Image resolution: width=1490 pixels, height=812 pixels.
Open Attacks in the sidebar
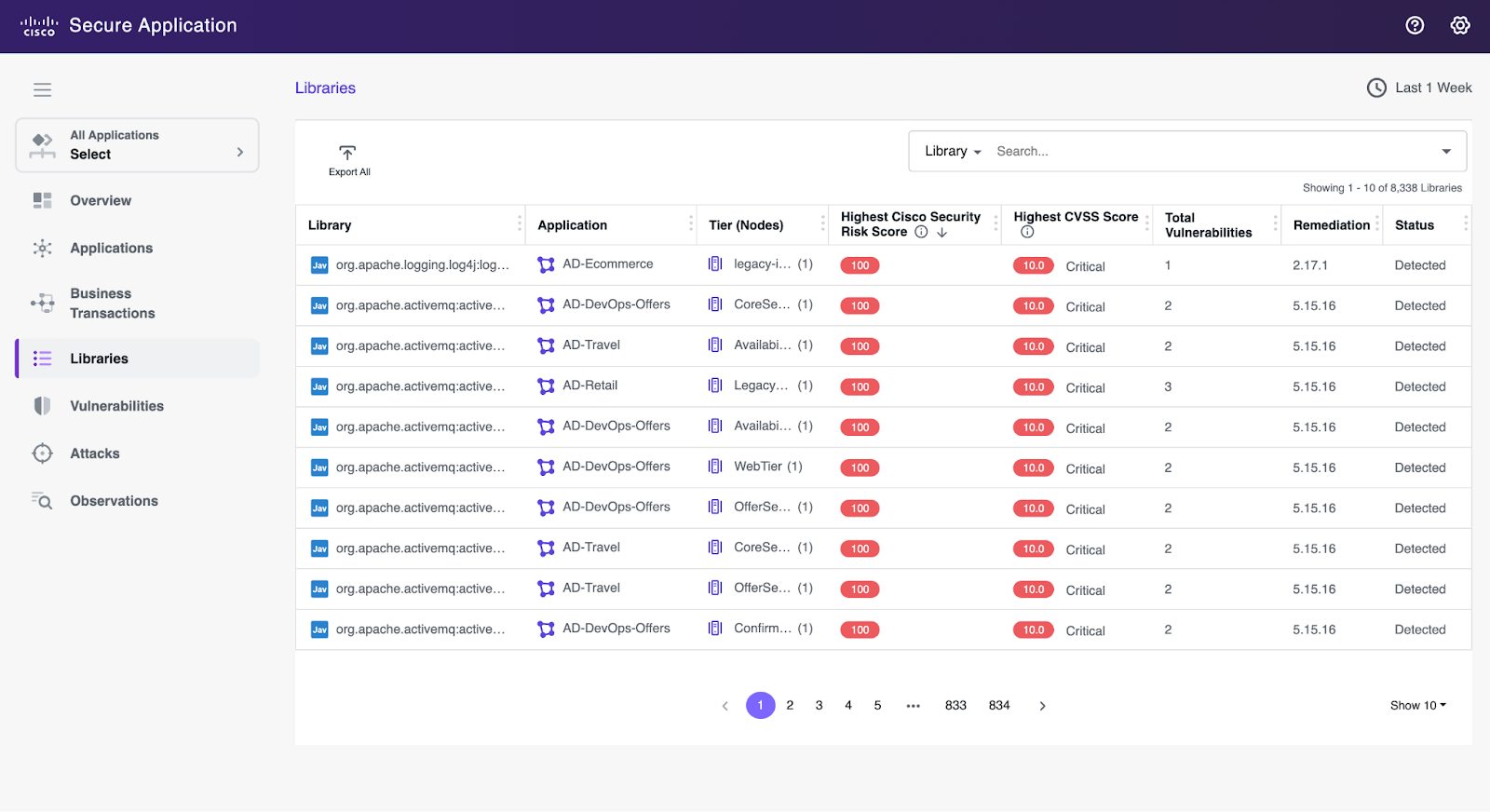[95, 453]
